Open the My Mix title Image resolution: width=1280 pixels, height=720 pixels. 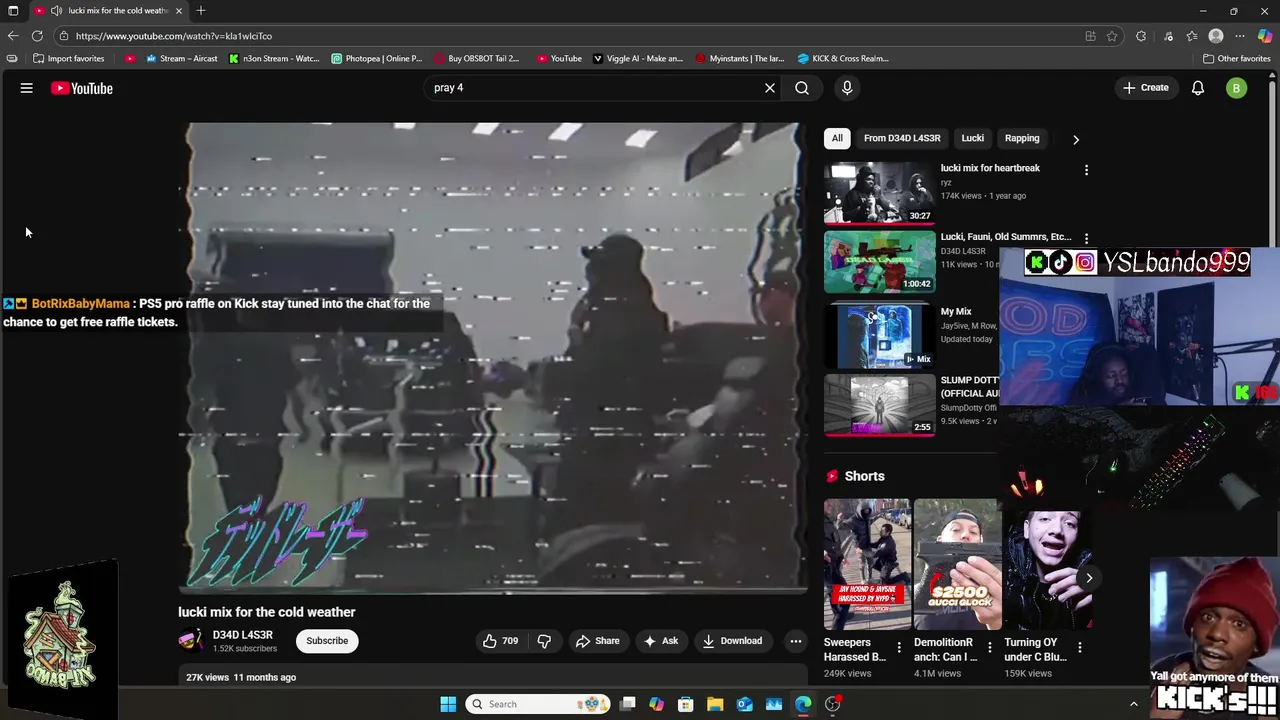click(x=956, y=311)
